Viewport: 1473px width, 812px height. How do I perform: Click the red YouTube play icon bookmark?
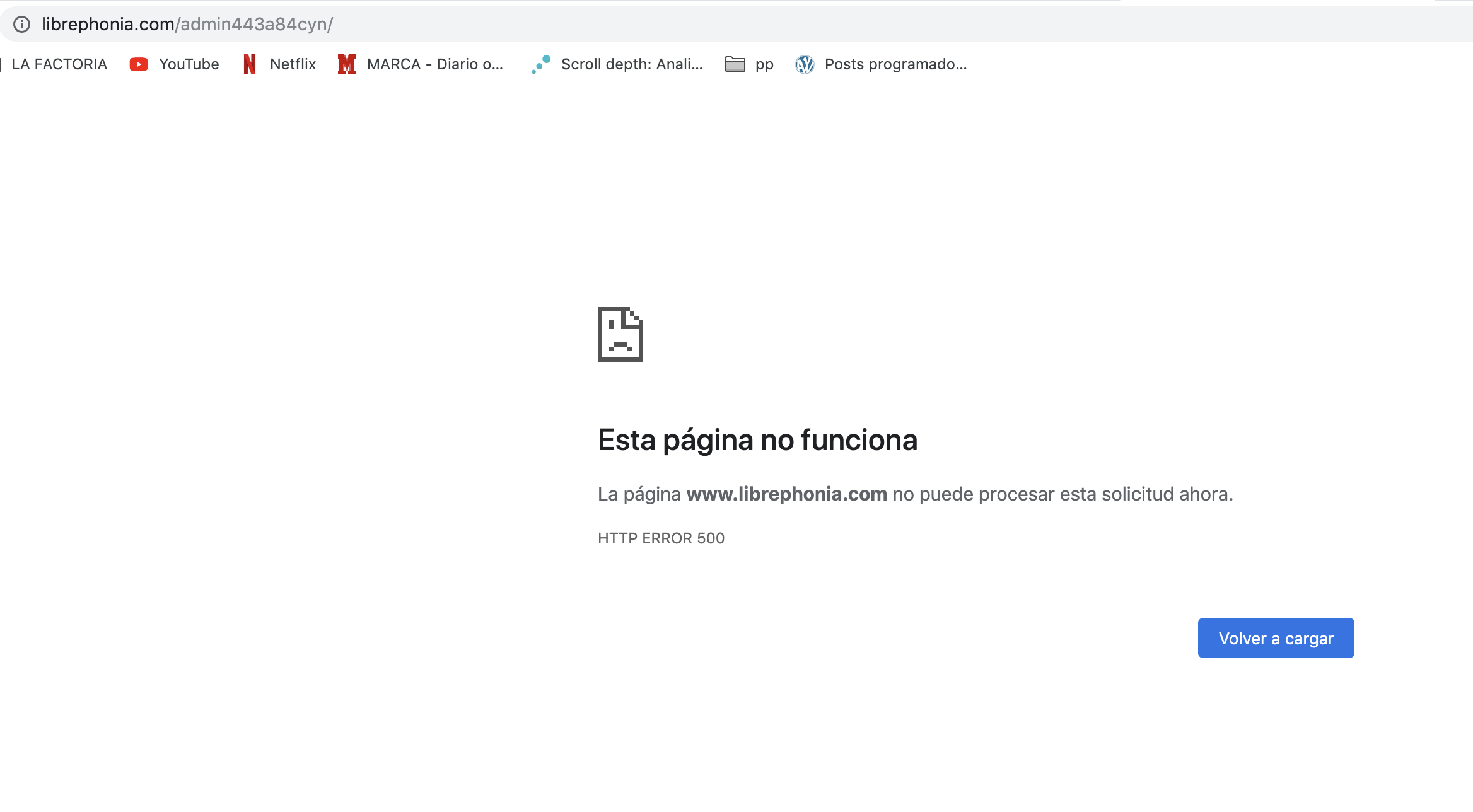click(139, 64)
